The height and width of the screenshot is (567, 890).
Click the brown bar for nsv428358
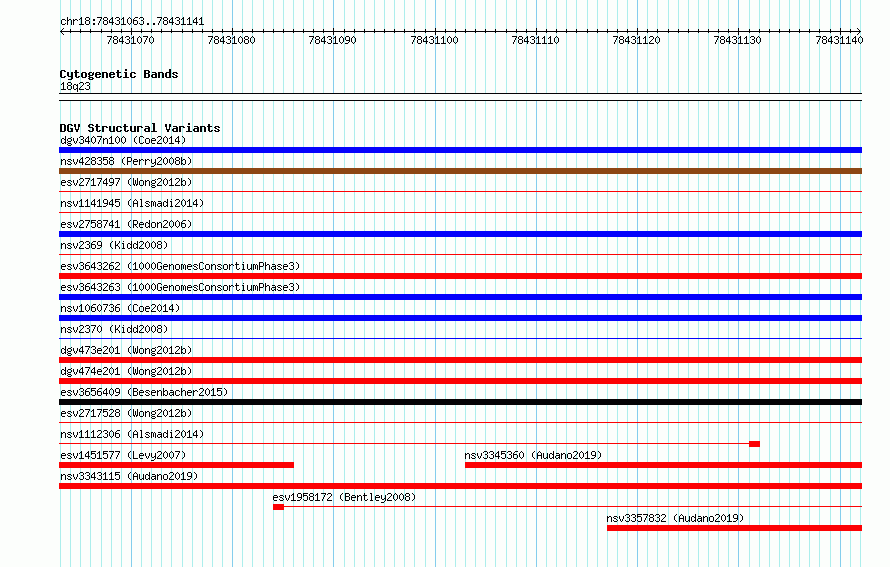tap(460, 171)
